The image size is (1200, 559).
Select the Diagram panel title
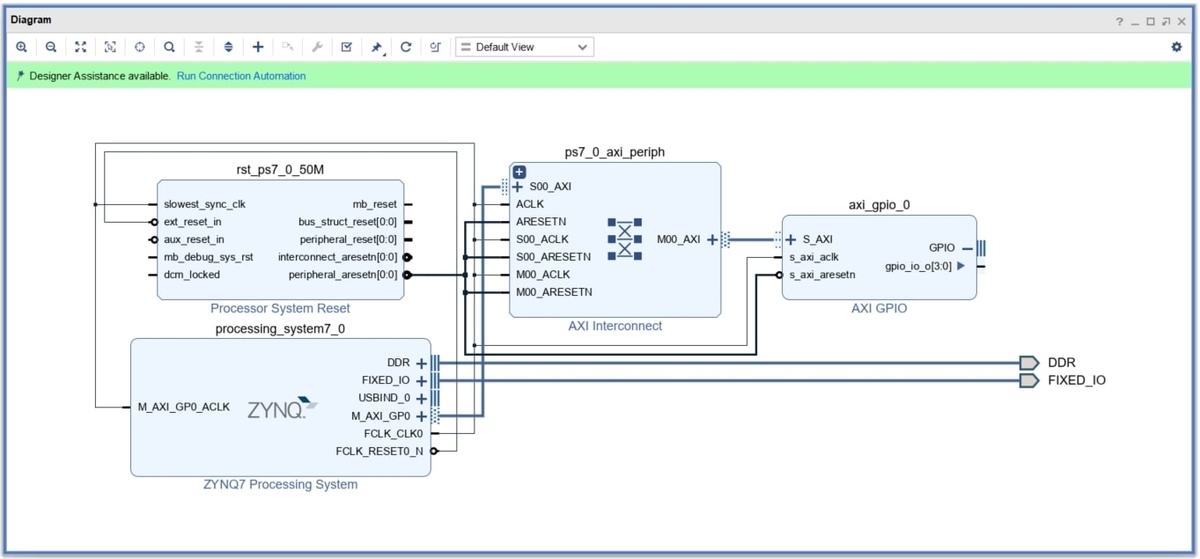31,20
